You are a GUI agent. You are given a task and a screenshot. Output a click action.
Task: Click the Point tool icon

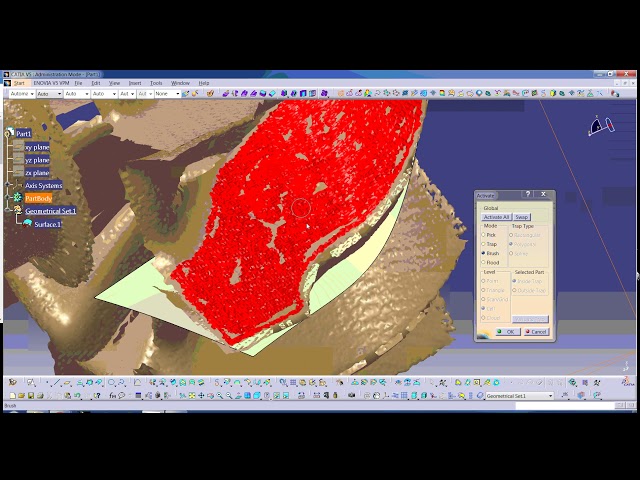tap(47, 382)
